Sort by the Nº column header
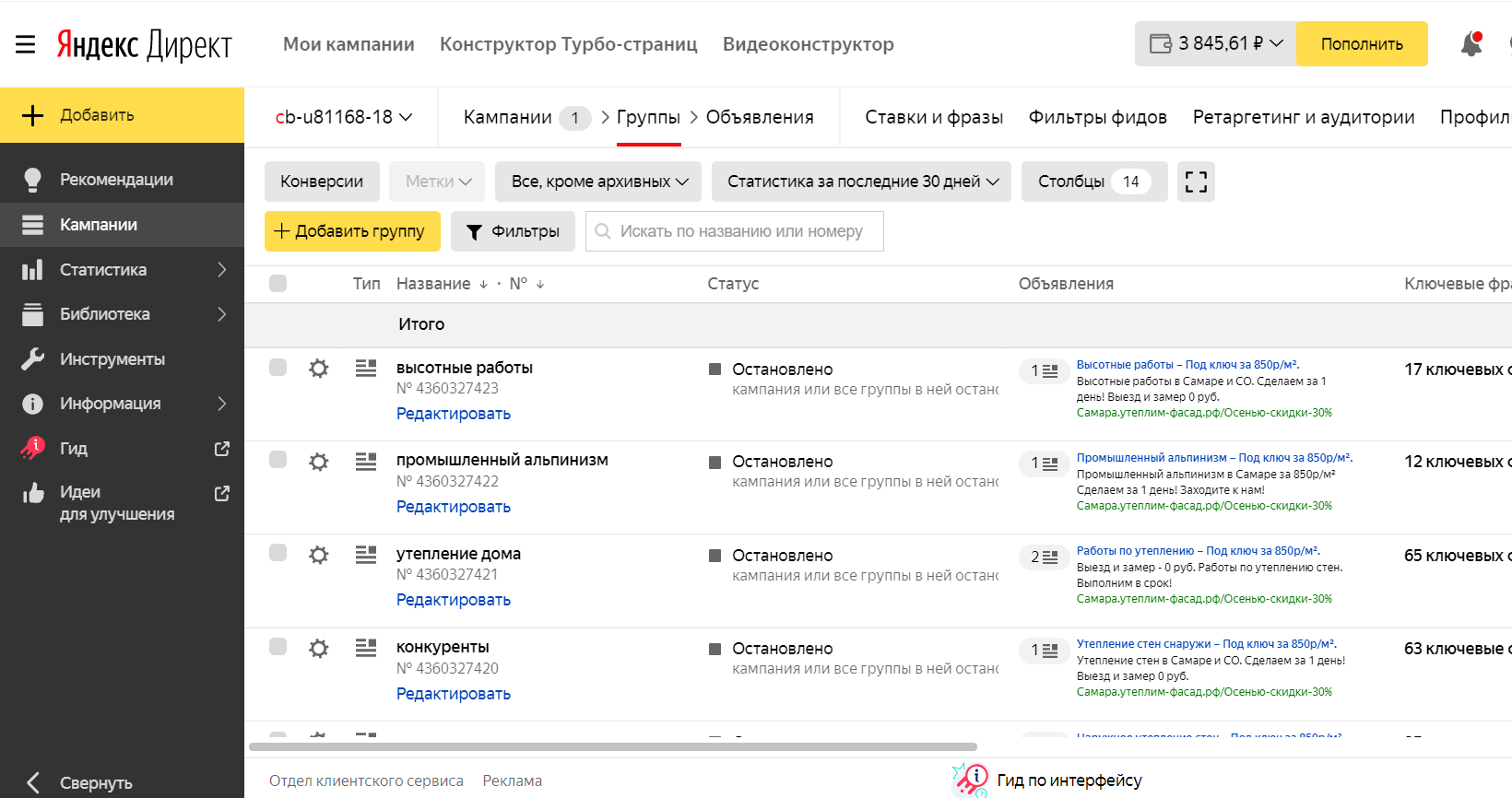 coord(519,284)
